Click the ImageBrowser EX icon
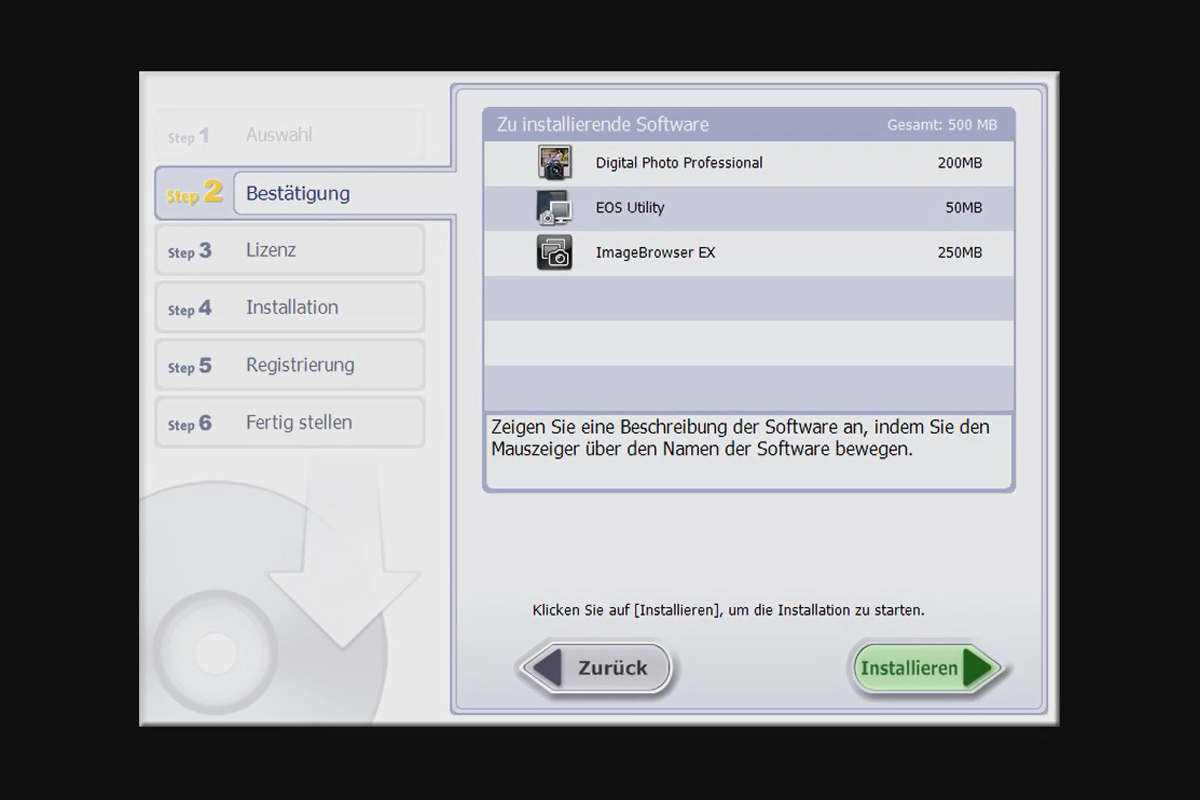The height and width of the screenshot is (800, 1200). (555, 253)
